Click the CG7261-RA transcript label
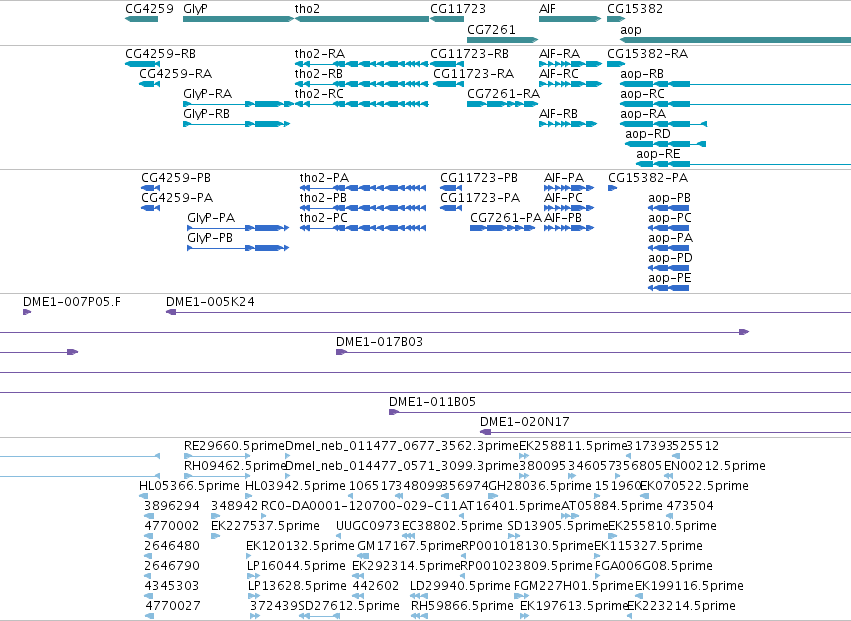 (504, 94)
